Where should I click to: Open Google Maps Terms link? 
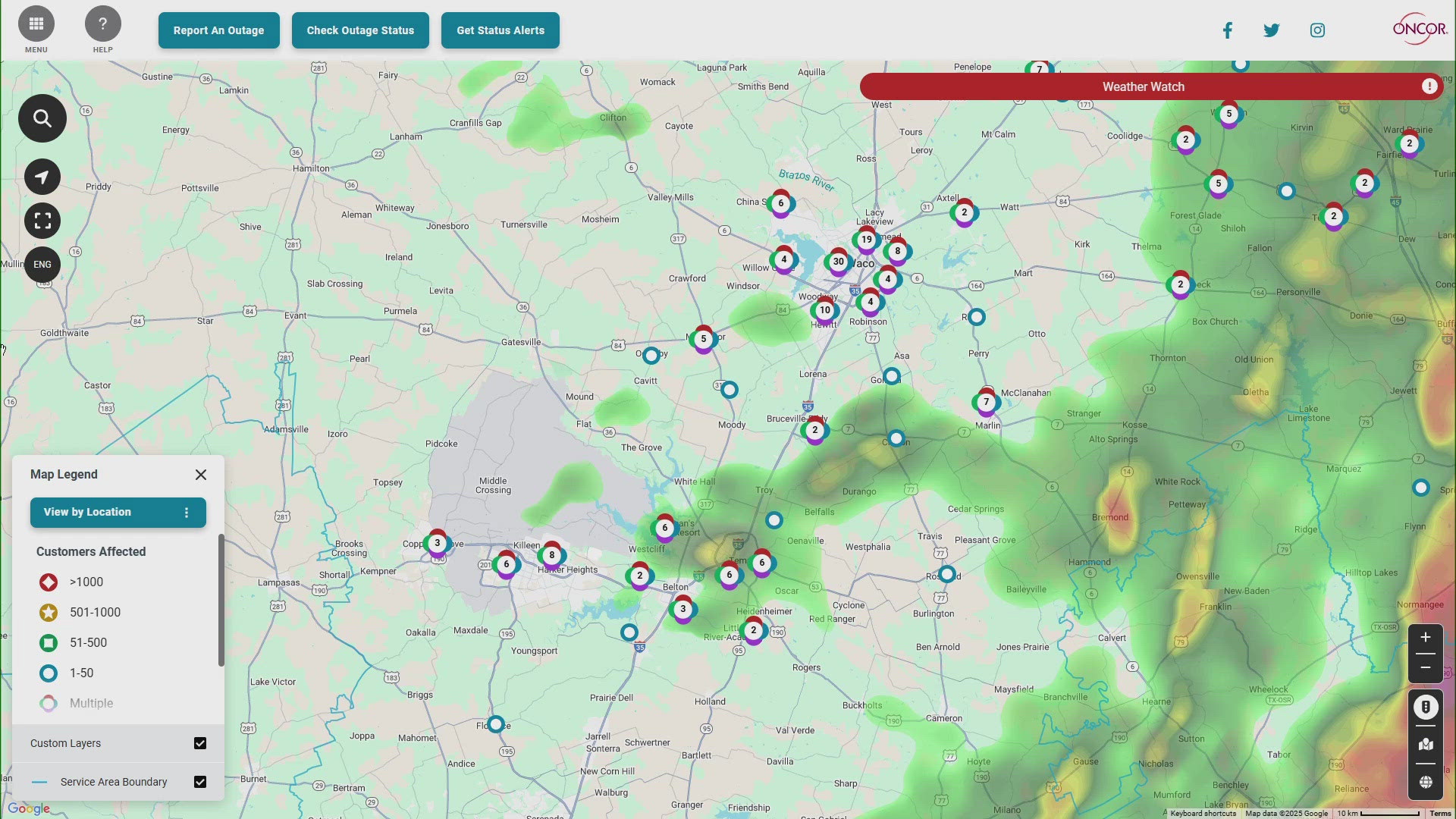pos(1440,814)
